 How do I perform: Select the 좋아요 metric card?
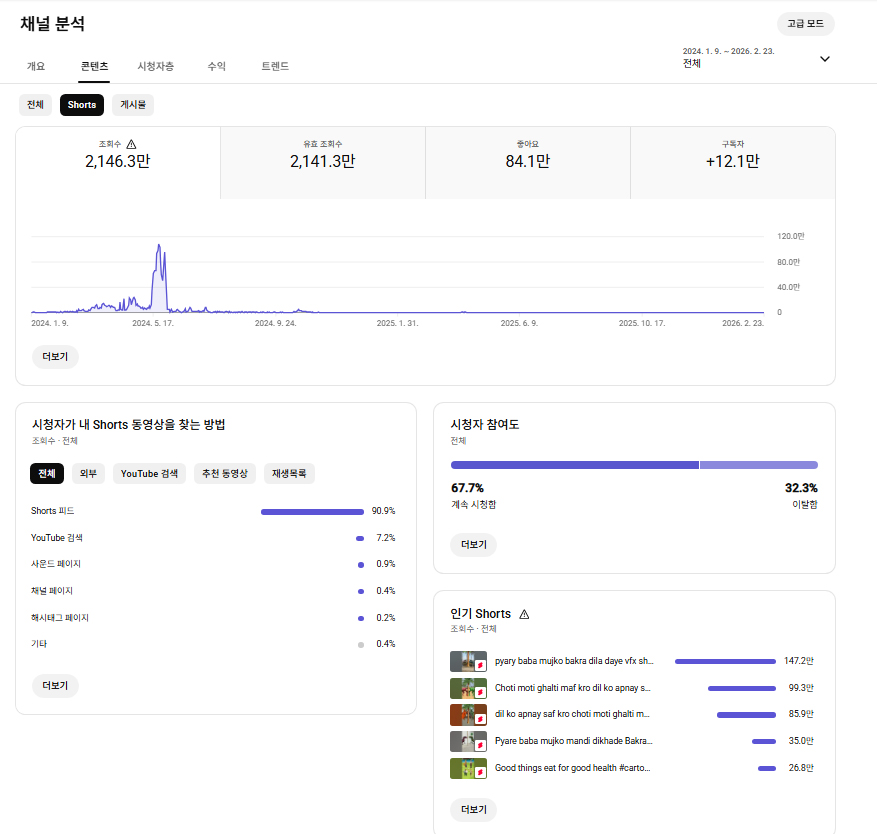[527, 162]
